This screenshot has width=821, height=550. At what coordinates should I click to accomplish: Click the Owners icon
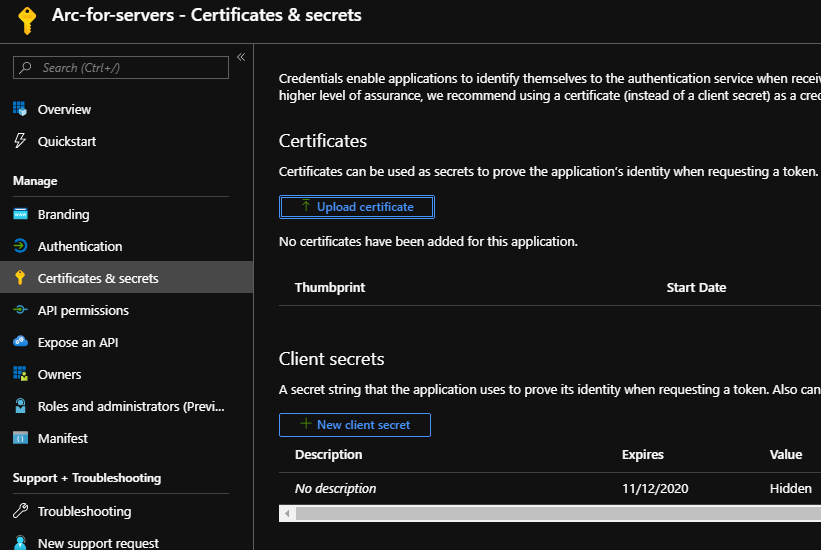(20, 374)
